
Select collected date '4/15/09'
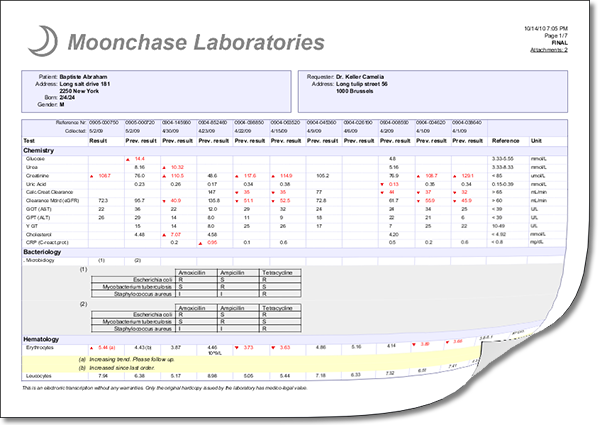tap(279, 131)
